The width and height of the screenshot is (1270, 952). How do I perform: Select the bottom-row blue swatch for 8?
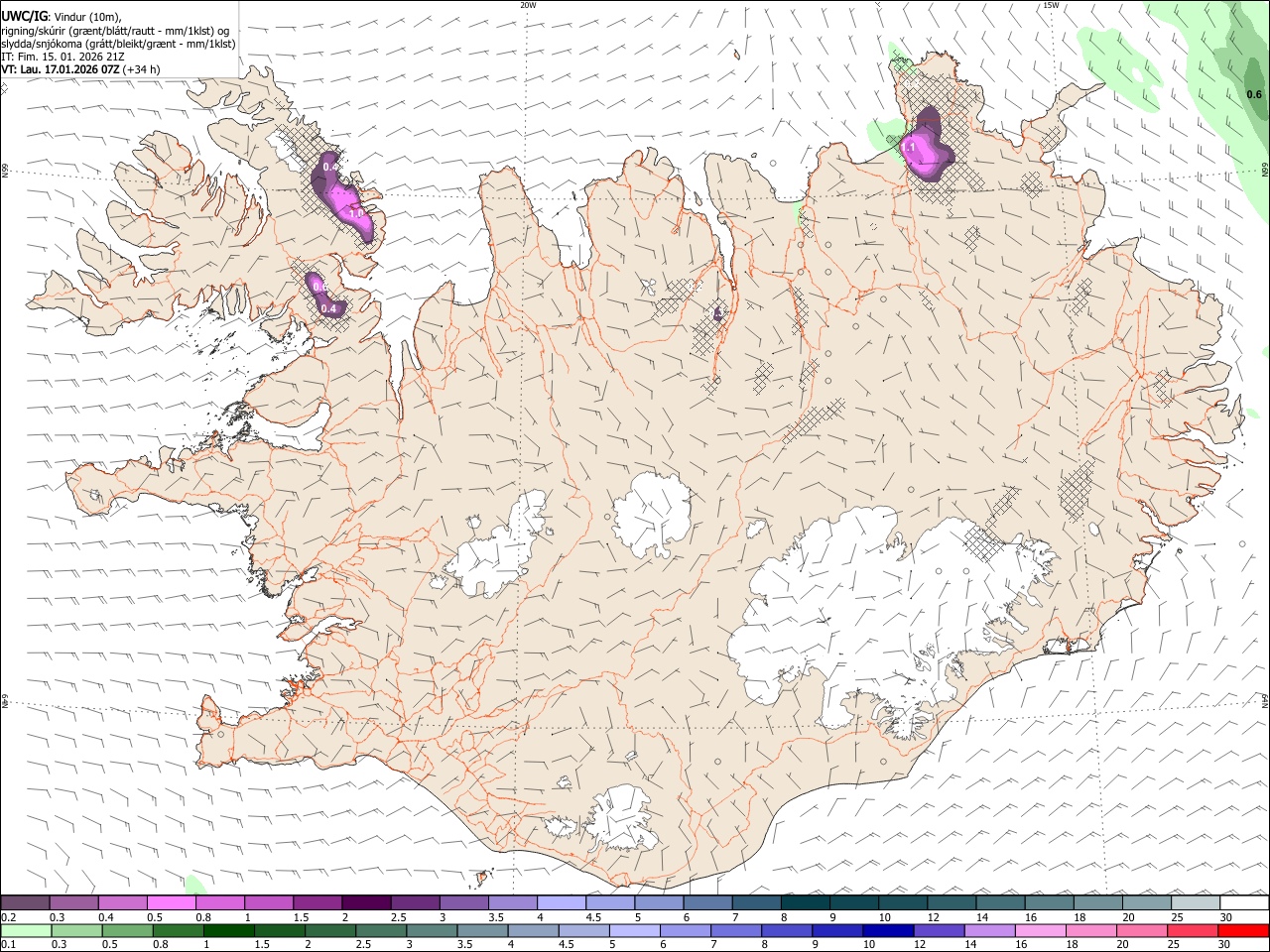click(x=787, y=931)
